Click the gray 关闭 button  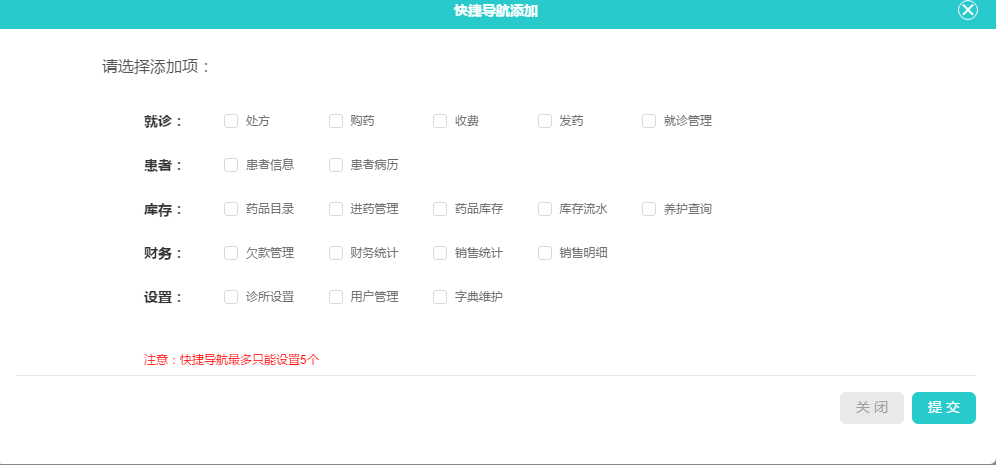[872, 408]
